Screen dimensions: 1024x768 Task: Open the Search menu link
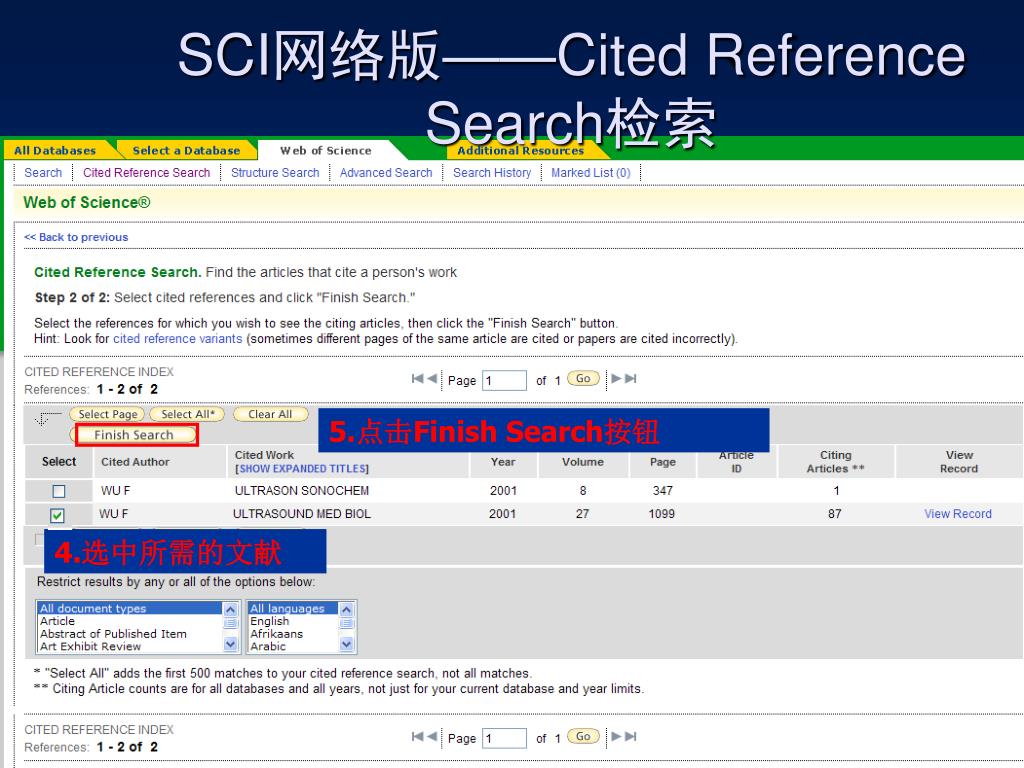43,172
